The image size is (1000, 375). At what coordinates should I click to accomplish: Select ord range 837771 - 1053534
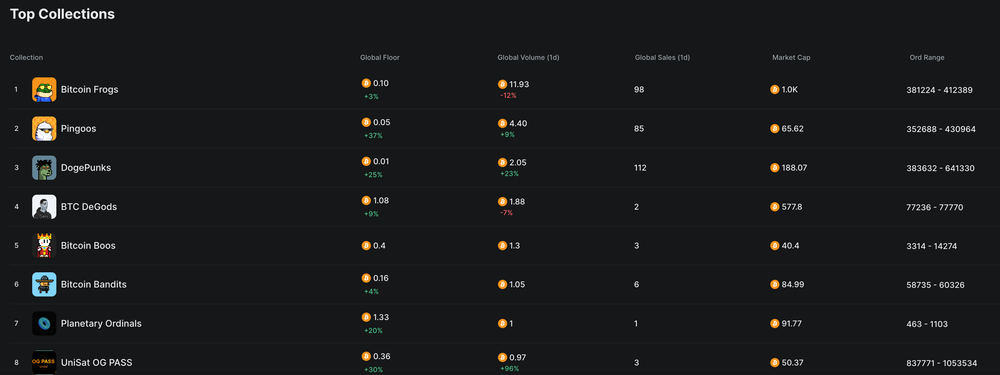click(941, 363)
